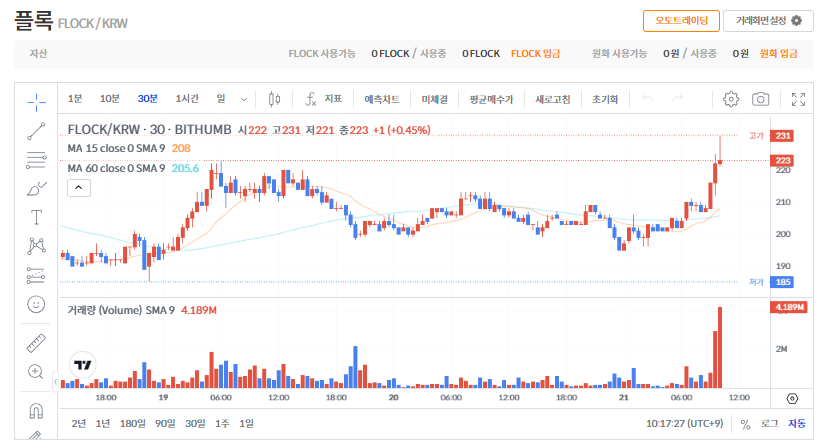The image size is (826, 448).
Task: Select the crosshair cursor tool
Action: (x=36, y=102)
